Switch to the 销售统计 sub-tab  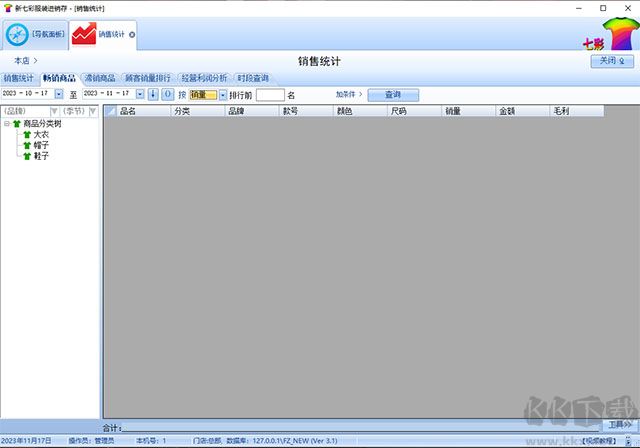point(18,78)
